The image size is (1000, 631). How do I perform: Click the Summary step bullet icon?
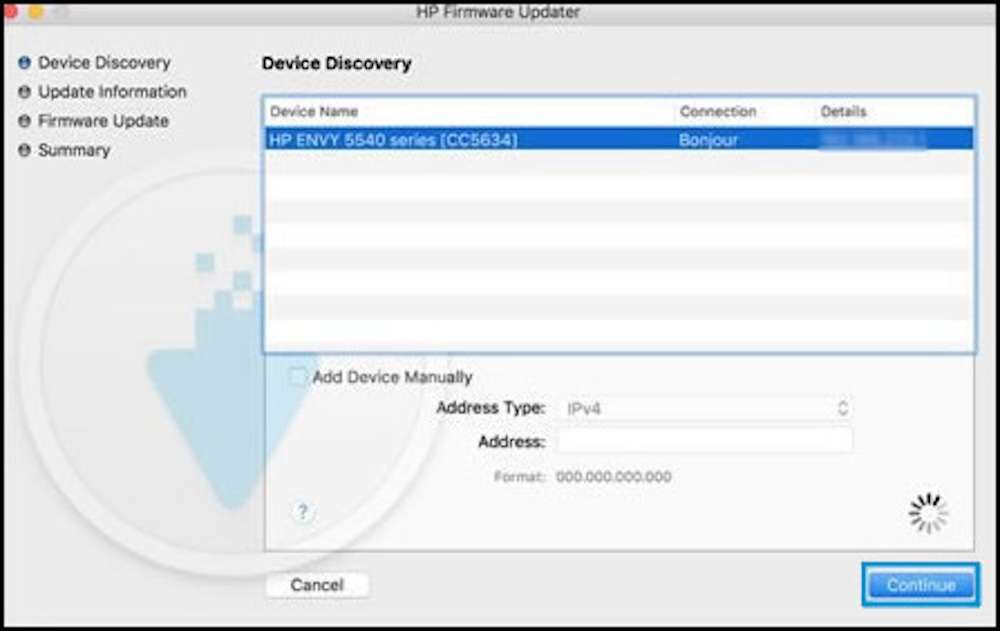[x=25, y=150]
